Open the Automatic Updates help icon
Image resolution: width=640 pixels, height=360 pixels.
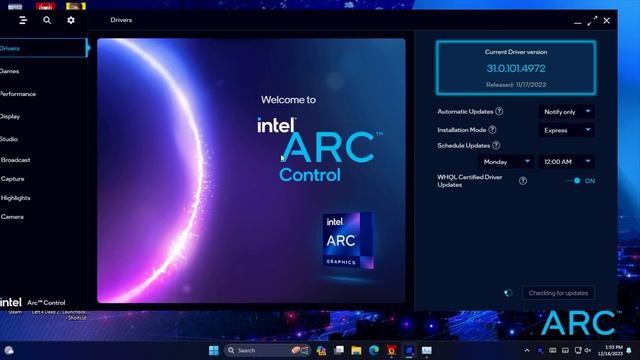pyautogui.click(x=499, y=111)
